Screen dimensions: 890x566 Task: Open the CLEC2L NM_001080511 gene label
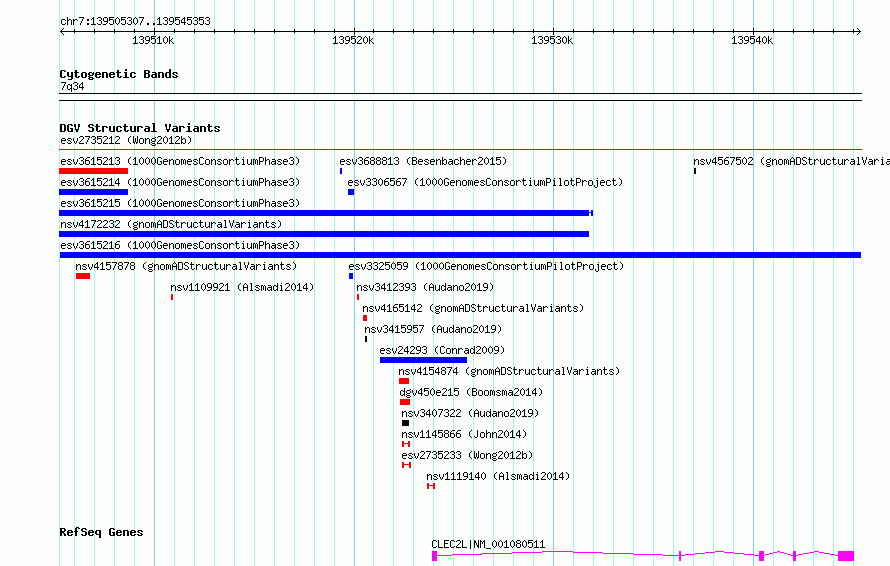(x=488, y=544)
